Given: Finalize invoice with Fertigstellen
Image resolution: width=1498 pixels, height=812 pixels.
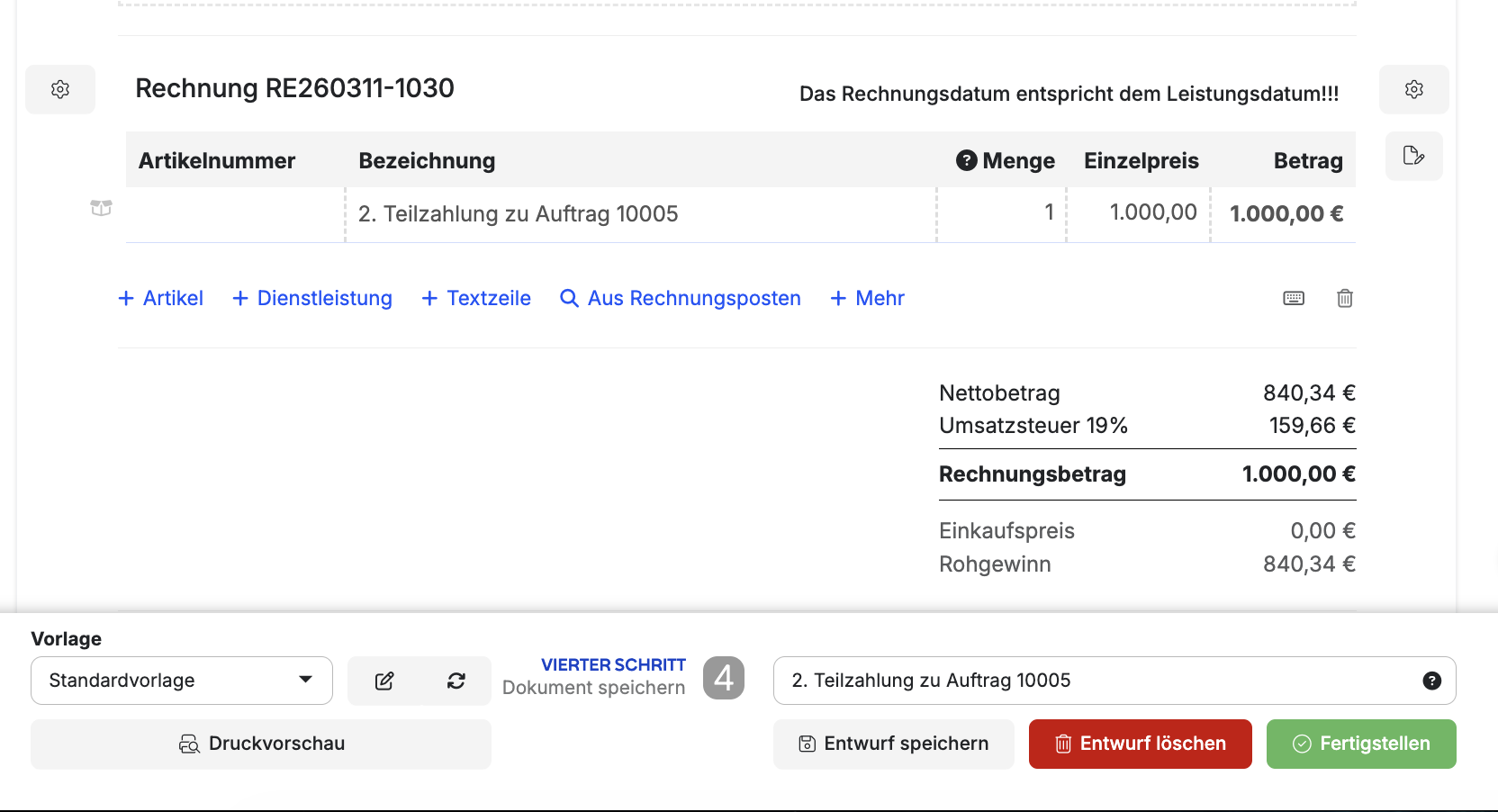Looking at the screenshot, I should click(1360, 744).
